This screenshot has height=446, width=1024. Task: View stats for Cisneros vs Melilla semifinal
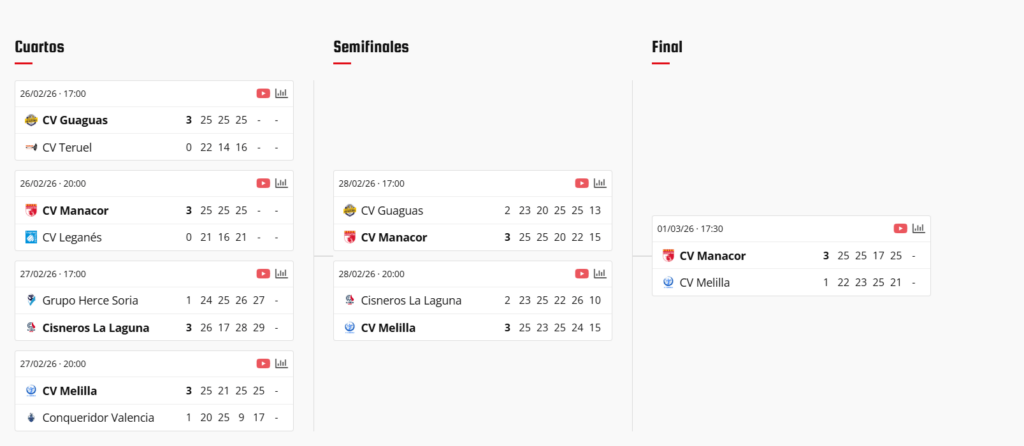pos(599,273)
